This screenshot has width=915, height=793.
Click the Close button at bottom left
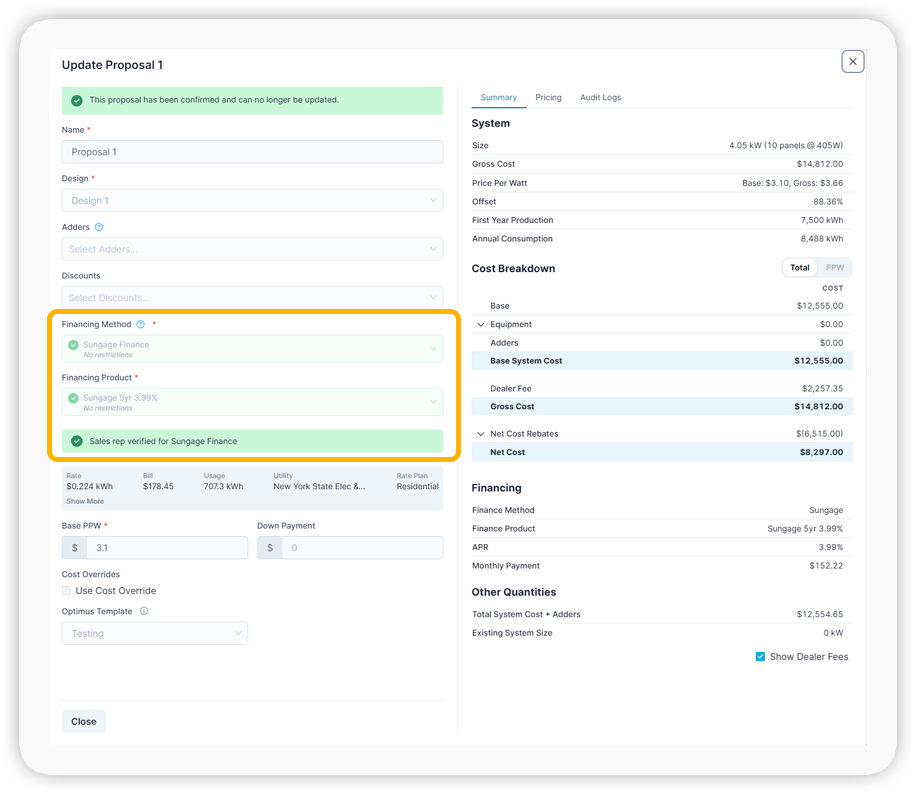tap(83, 721)
